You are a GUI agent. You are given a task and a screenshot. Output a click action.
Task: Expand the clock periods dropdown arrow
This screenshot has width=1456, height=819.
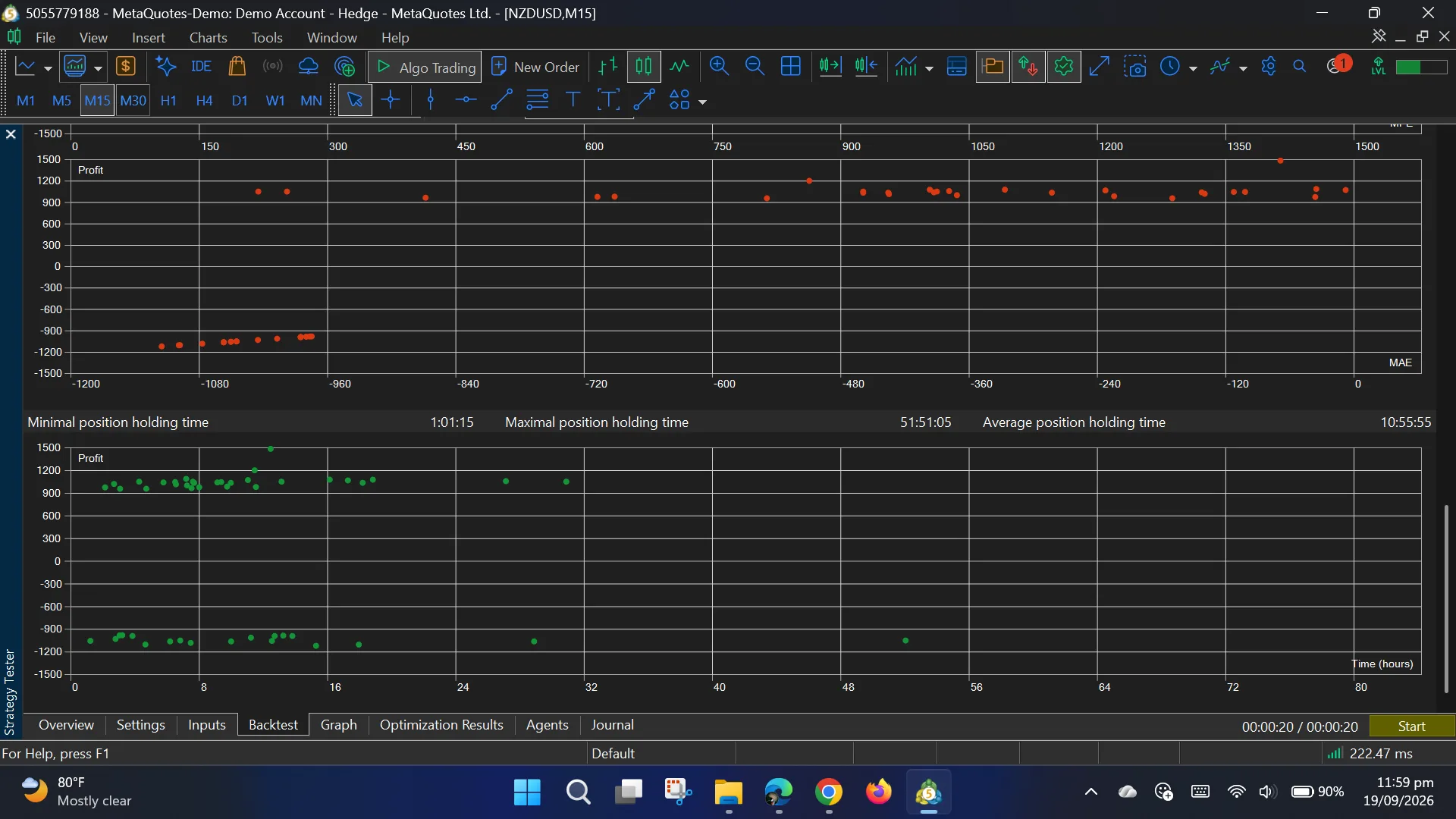pos(1193,68)
